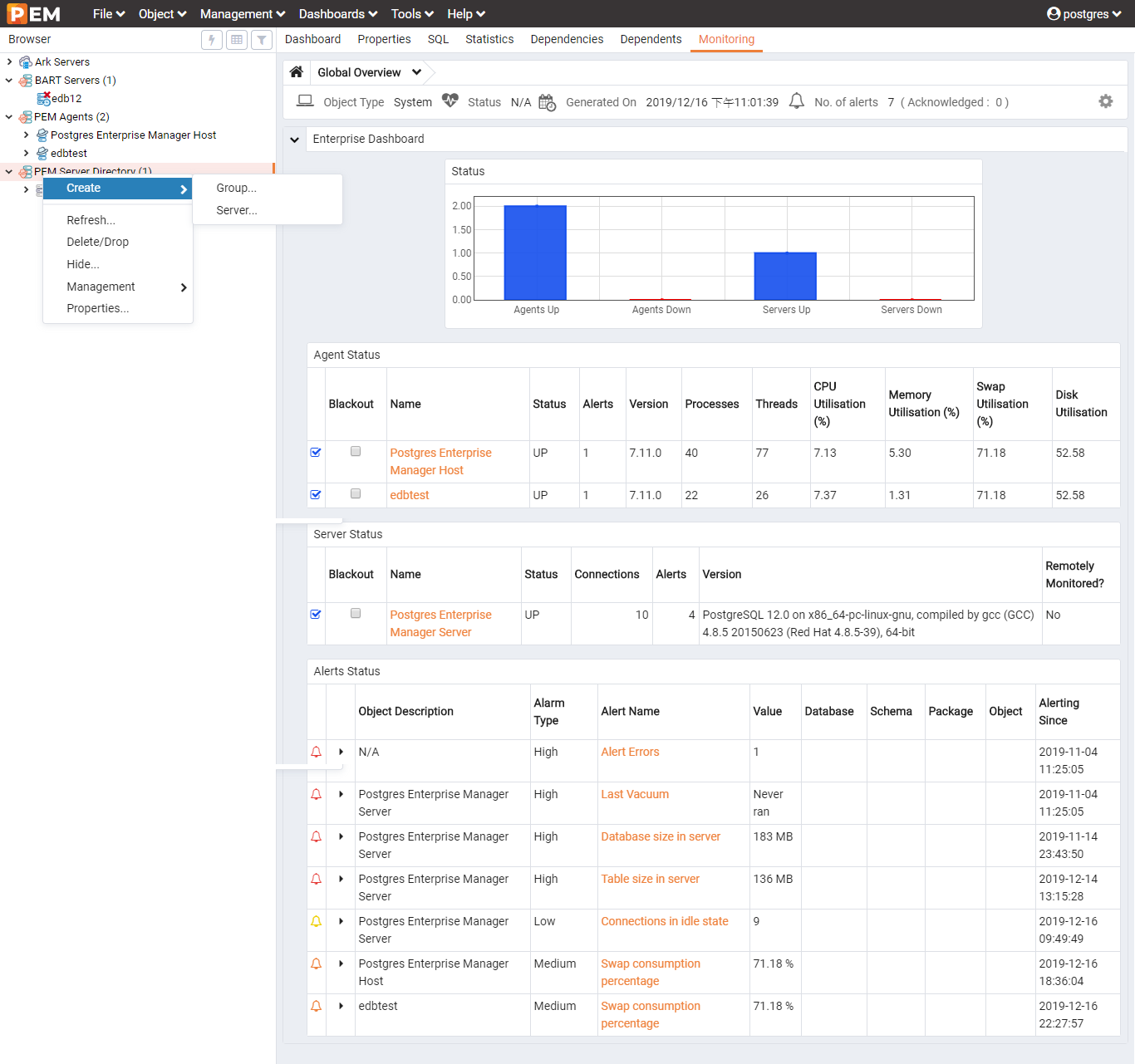The image size is (1135, 1064).
Task: Click the status heartbeat icon
Action: click(450, 101)
